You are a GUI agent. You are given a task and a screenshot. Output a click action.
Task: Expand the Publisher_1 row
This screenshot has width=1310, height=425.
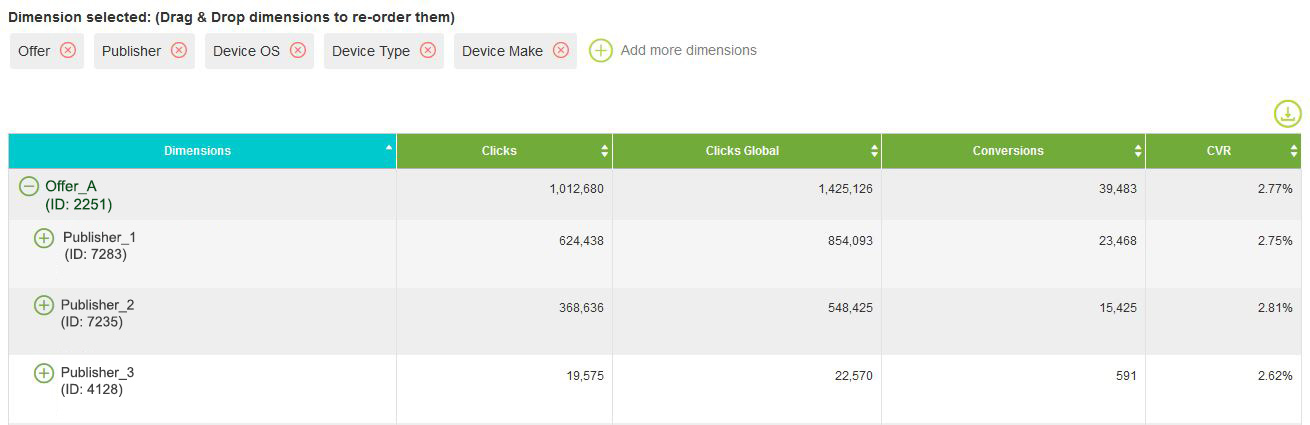44,238
